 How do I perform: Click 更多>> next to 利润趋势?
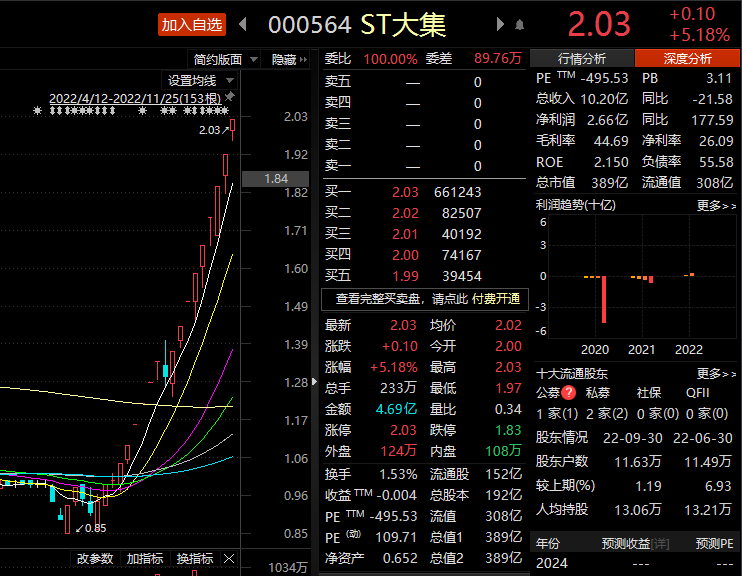(716, 205)
